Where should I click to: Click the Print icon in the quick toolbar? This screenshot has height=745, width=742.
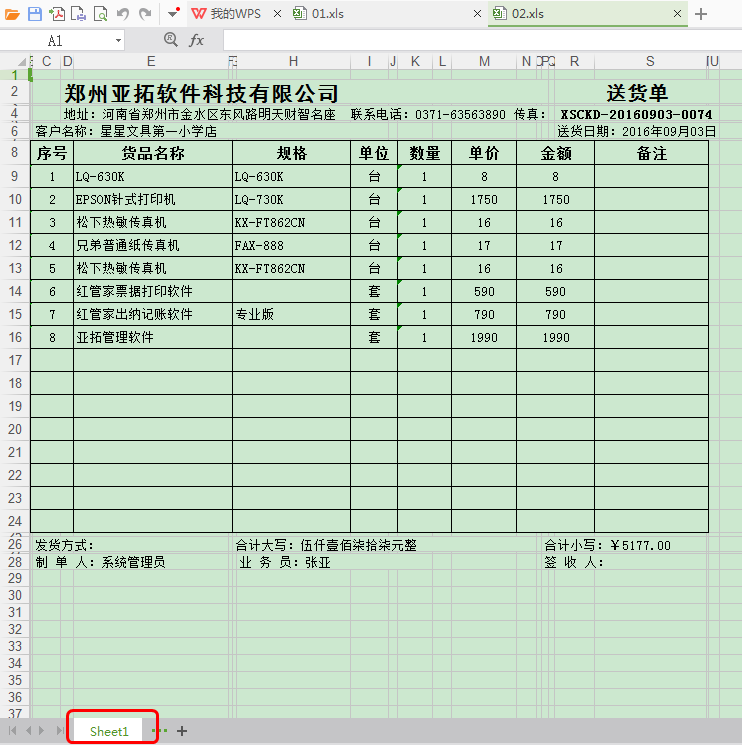(x=79, y=14)
